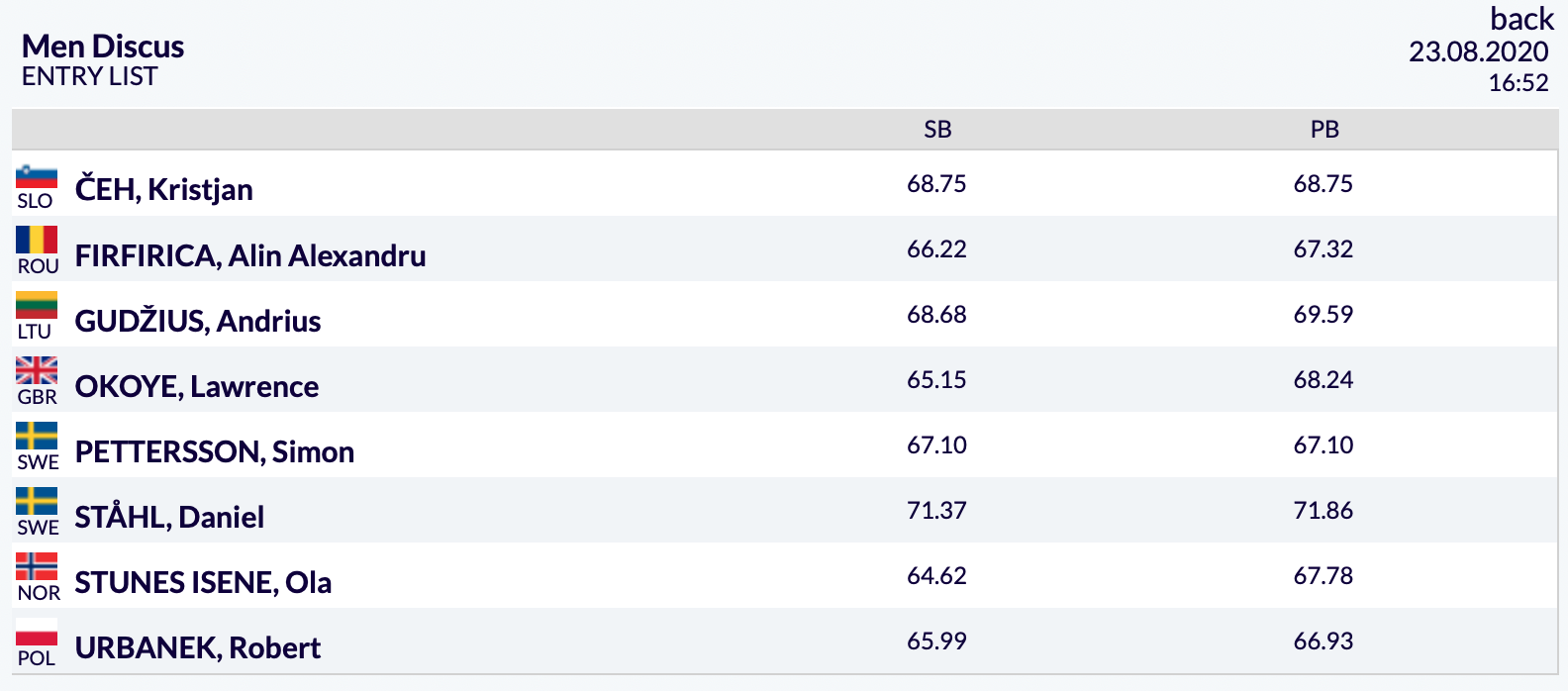Open ČEH, Kristjan athlete entry
Viewport: 1568px width, 691px height.
point(164,189)
